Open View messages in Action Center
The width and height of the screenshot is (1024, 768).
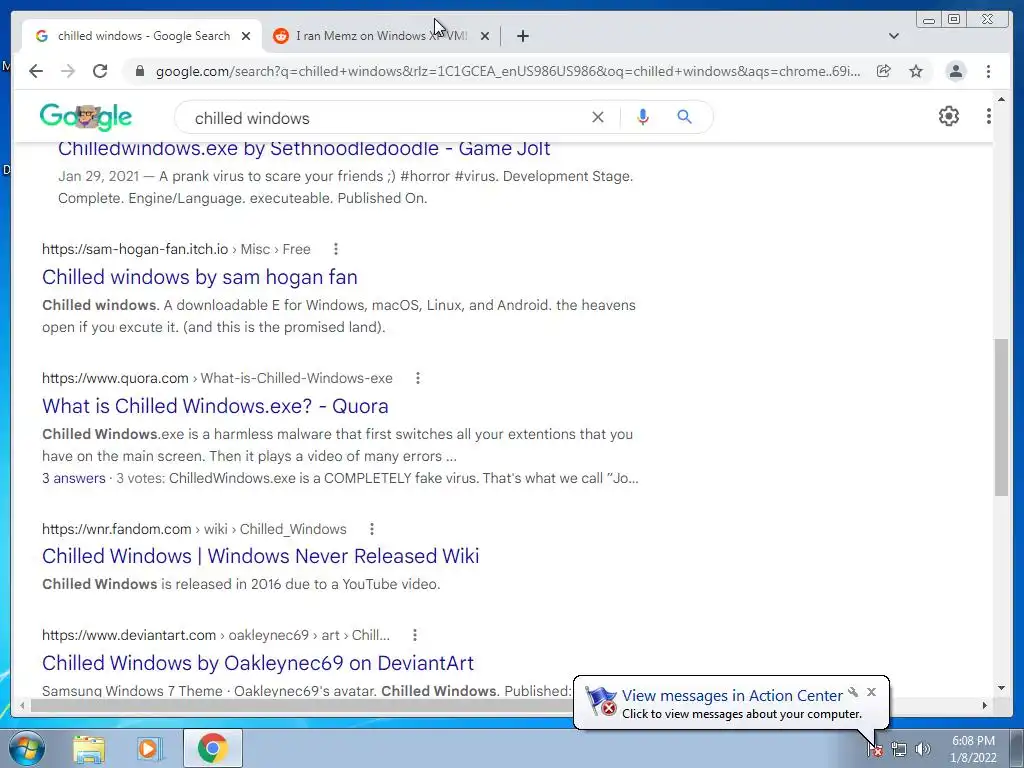[x=731, y=696]
